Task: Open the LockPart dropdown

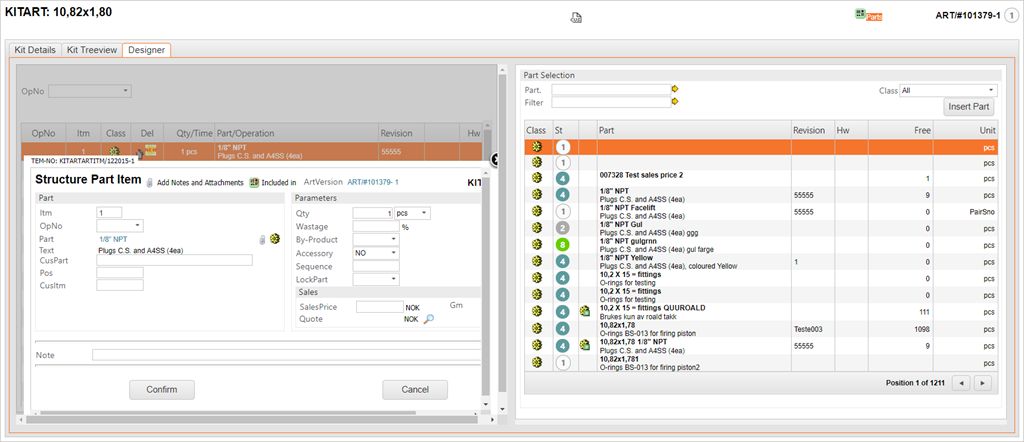Action: [376, 280]
